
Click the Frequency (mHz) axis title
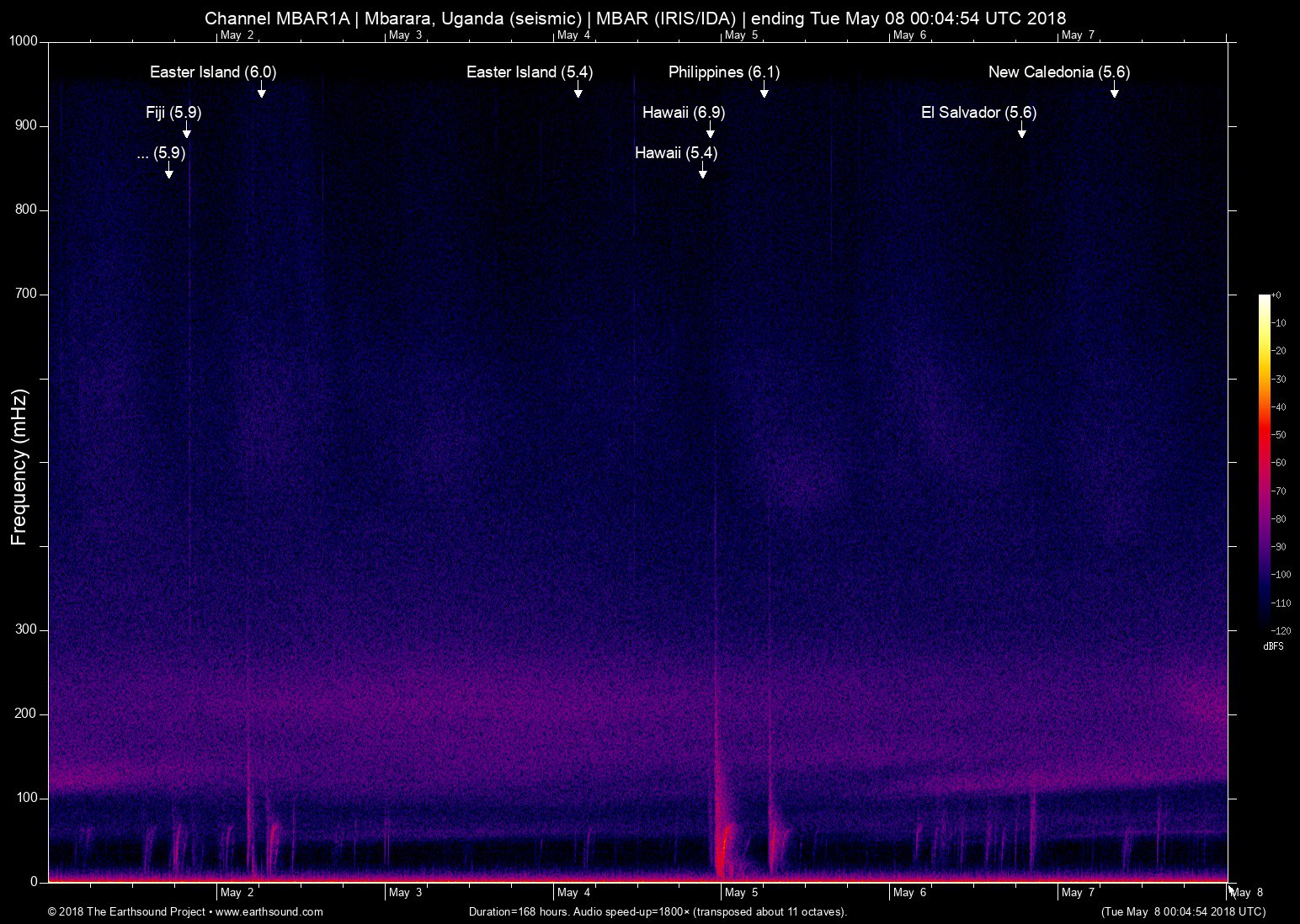click(x=19, y=467)
